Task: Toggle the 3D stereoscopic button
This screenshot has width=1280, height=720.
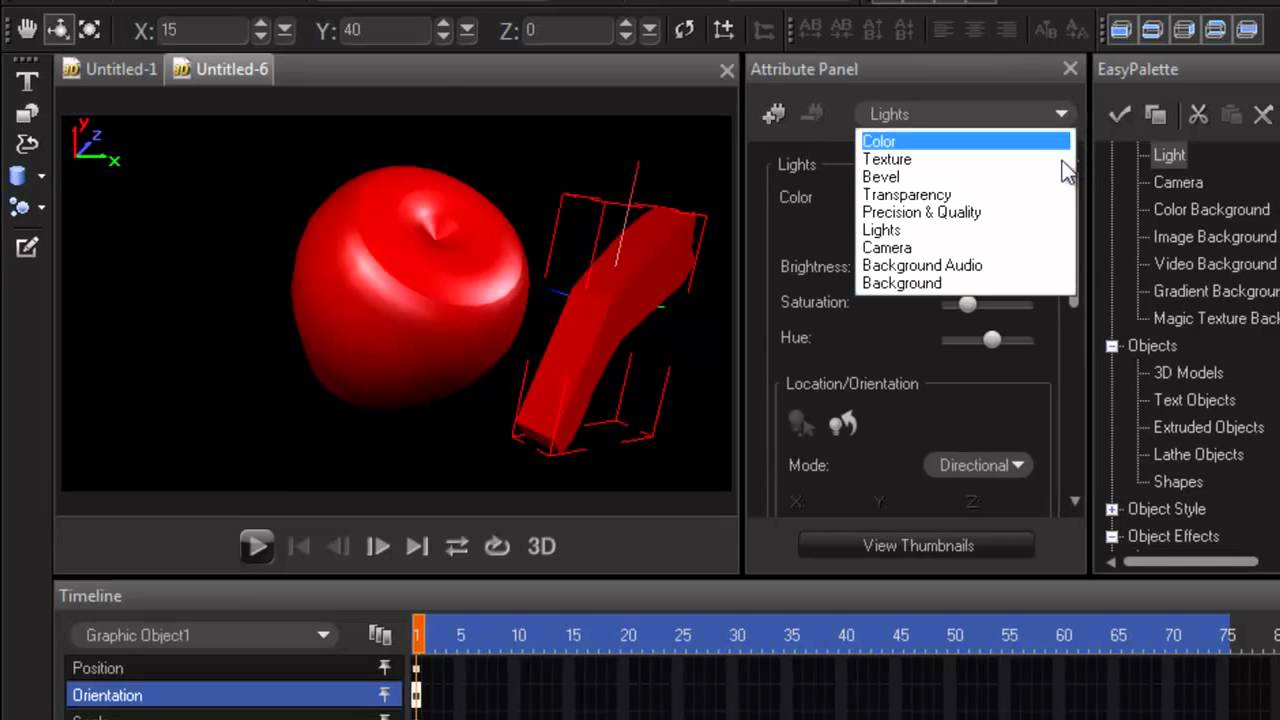Action: [x=541, y=546]
